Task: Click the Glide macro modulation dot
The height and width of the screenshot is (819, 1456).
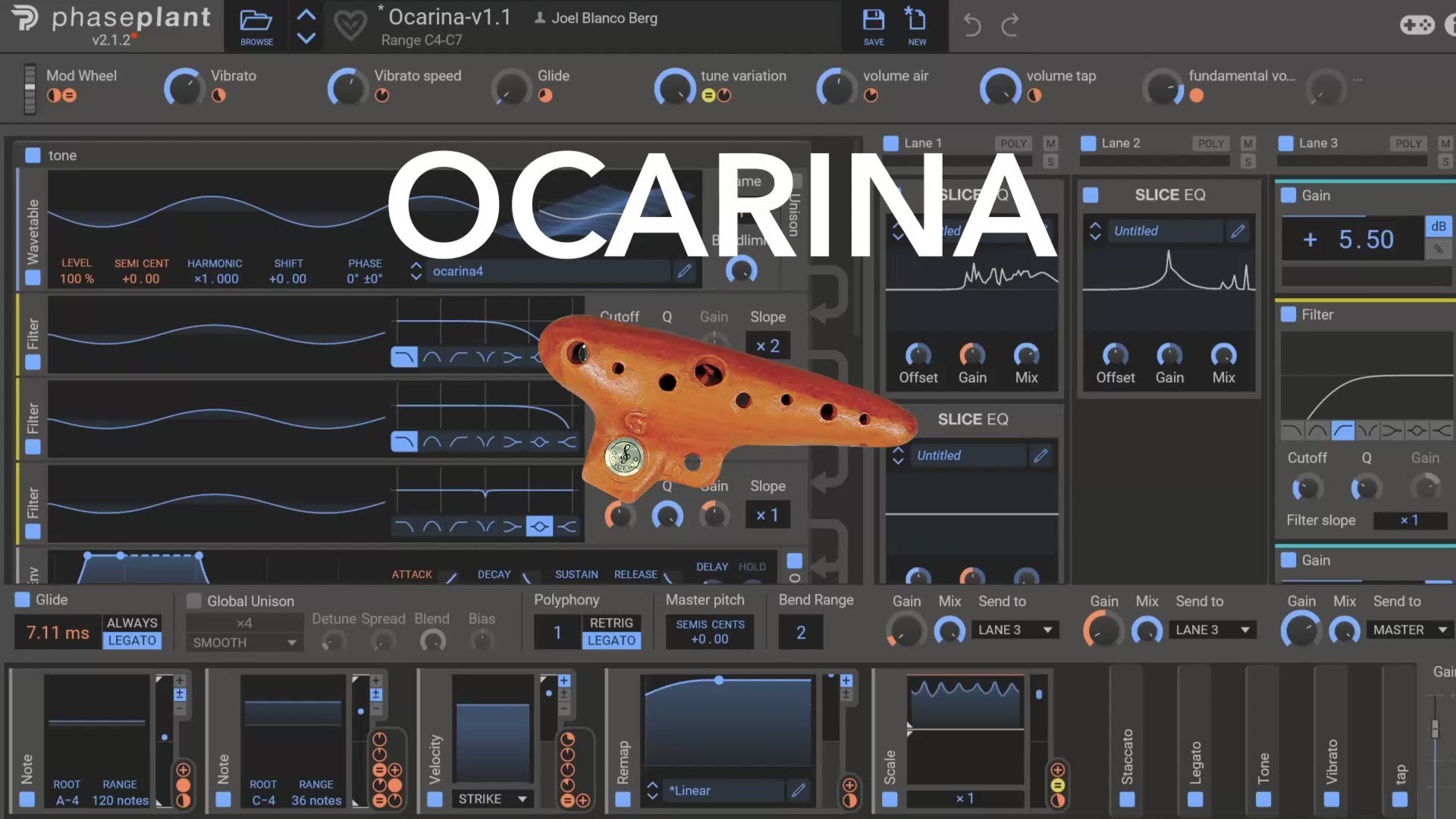Action: 545,96
